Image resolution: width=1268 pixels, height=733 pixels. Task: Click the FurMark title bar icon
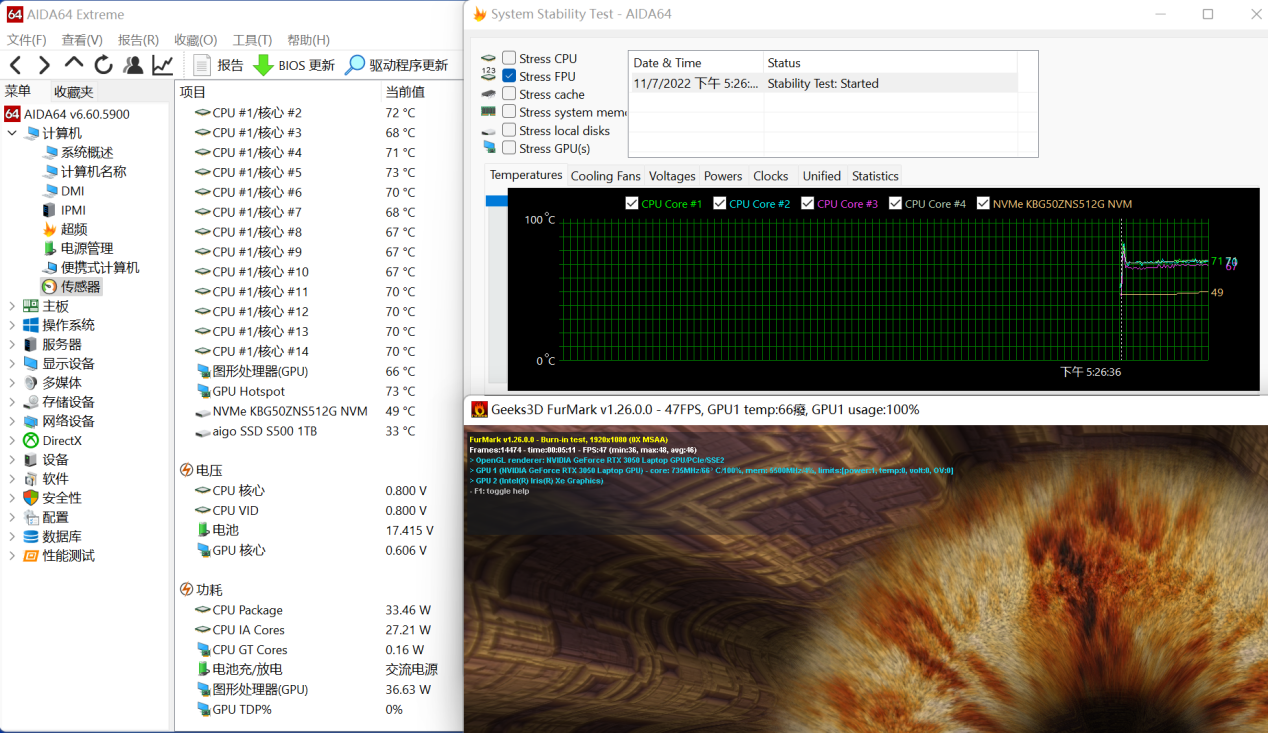(480, 409)
